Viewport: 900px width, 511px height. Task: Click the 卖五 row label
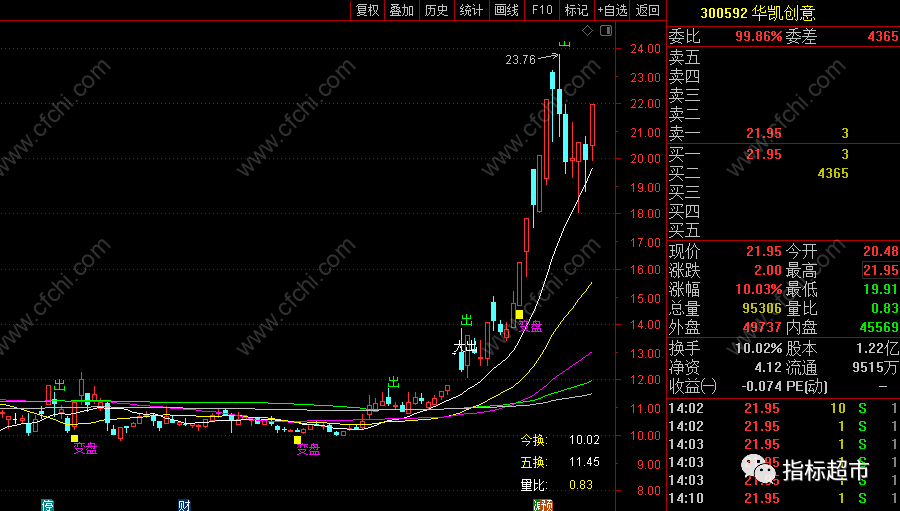pyautogui.click(x=685, y=57)
